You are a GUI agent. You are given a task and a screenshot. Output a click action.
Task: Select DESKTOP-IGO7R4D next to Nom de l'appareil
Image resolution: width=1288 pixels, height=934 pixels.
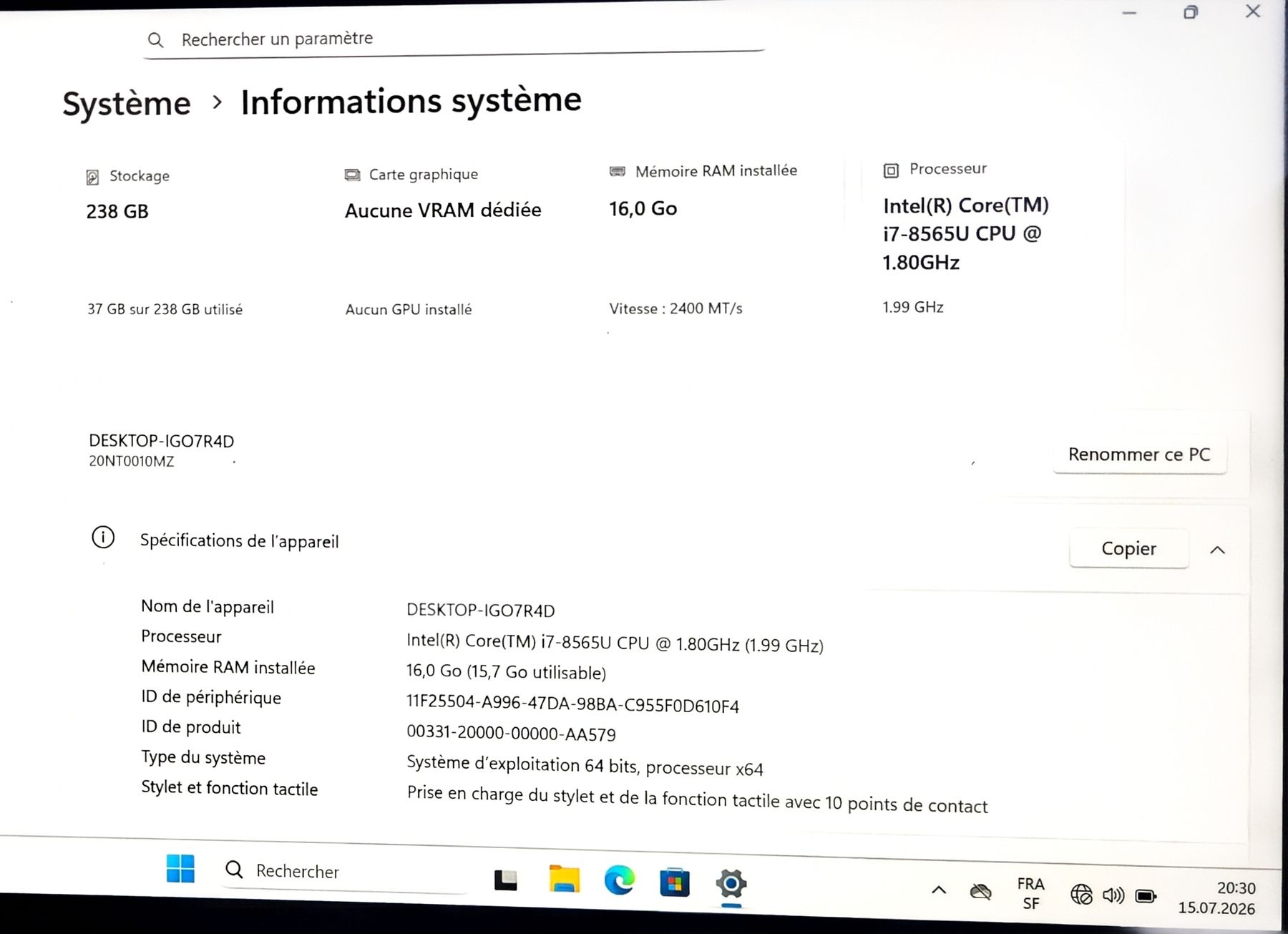[480, 610]
